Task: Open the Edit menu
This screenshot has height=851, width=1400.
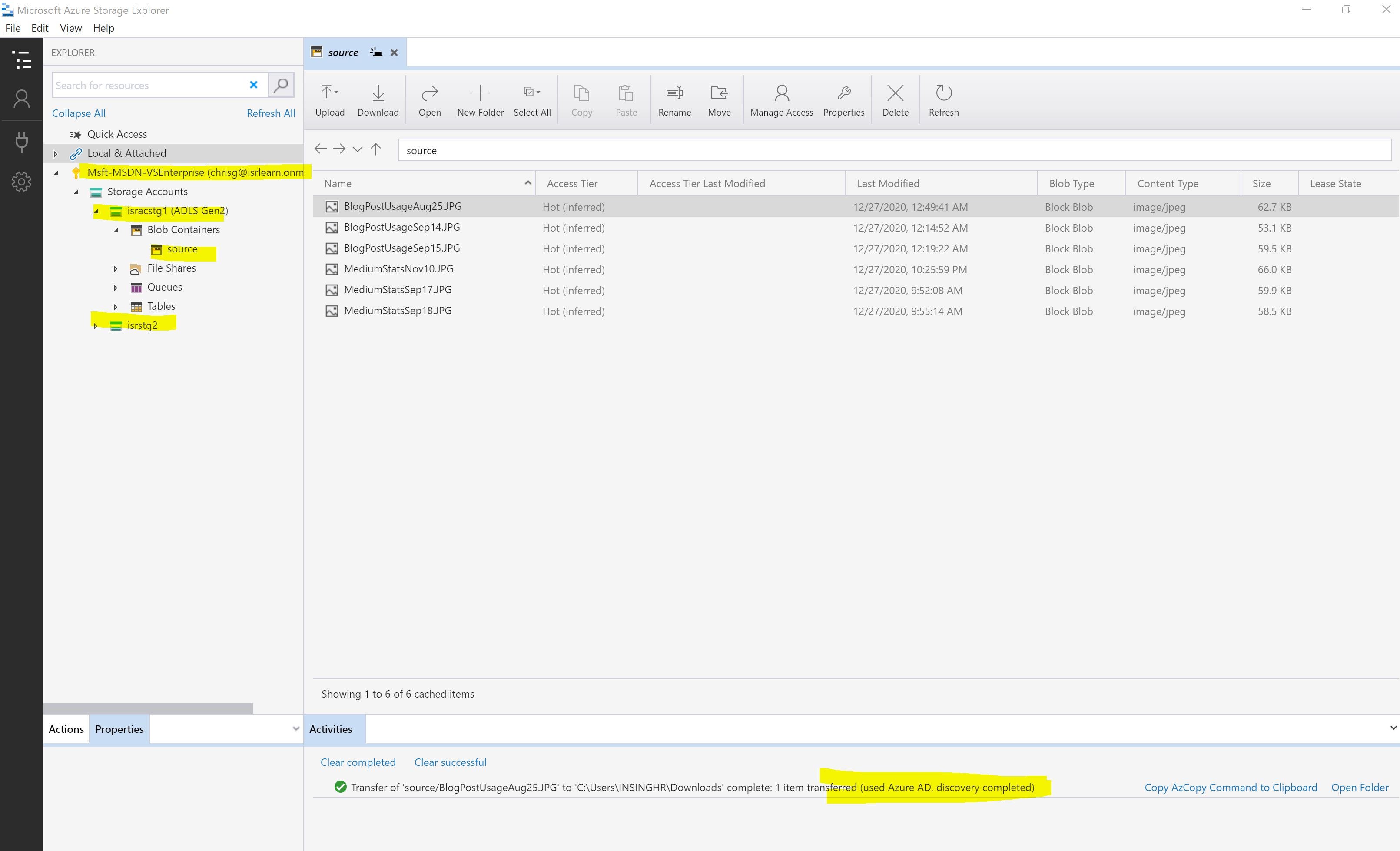Action: (40, 28)
